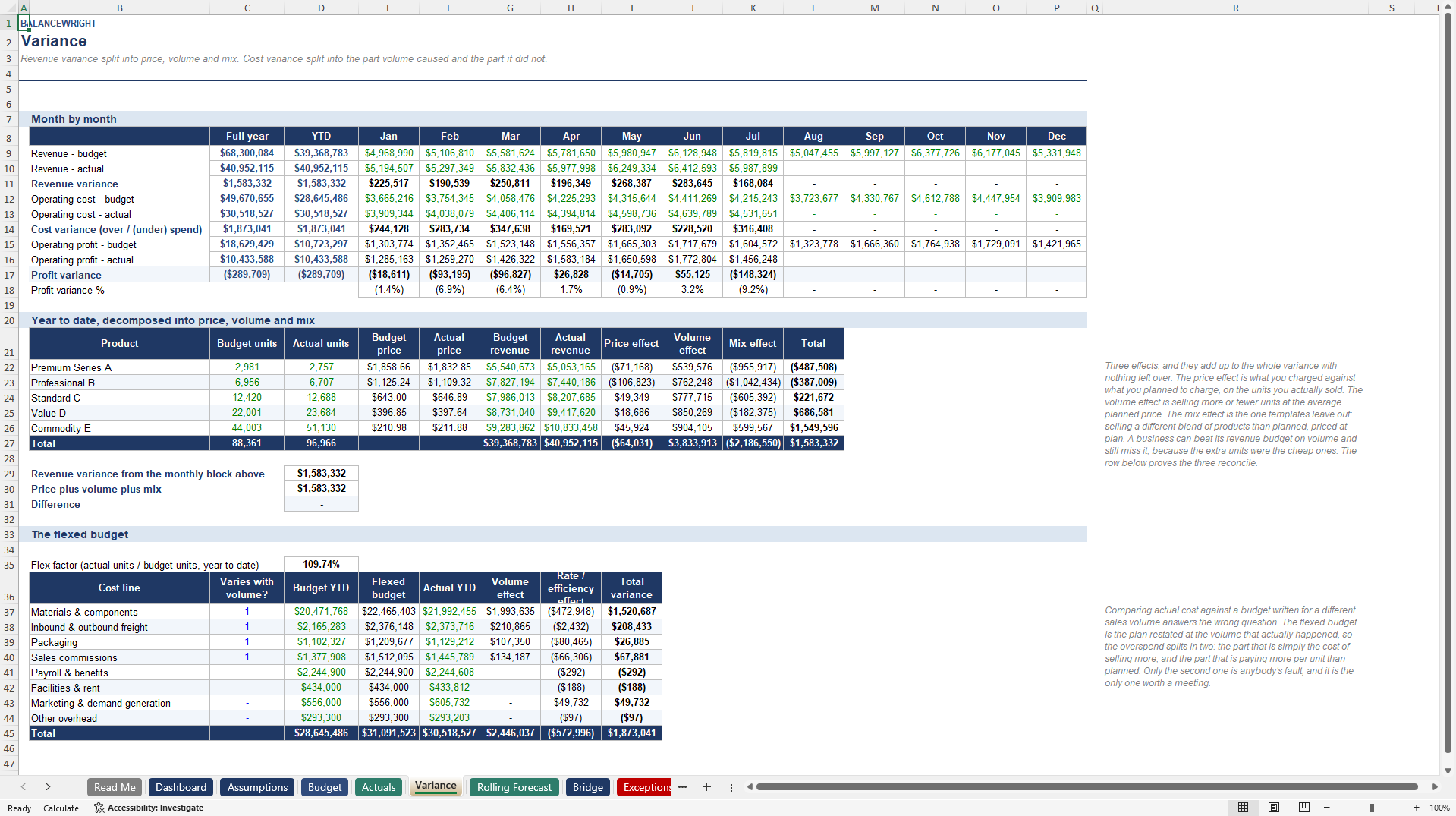Screen dimensions: 1456x816
Task: Select Packaging volume effect $107,350
Action: tap(510, 642)
